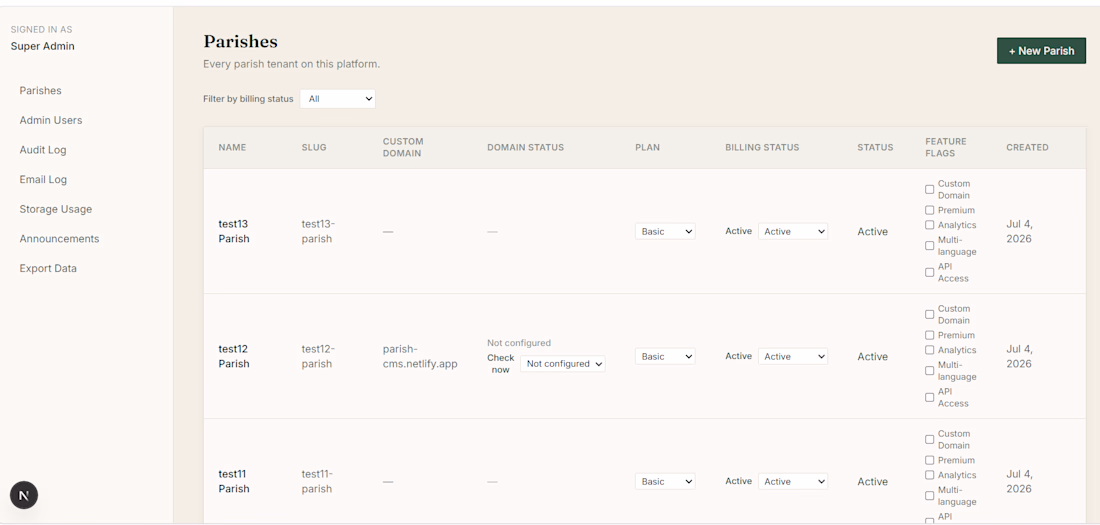Open billing status dropdown for test12 Parish
The width and height of the screenshot is (1100, 525).
tap(793, 357)
